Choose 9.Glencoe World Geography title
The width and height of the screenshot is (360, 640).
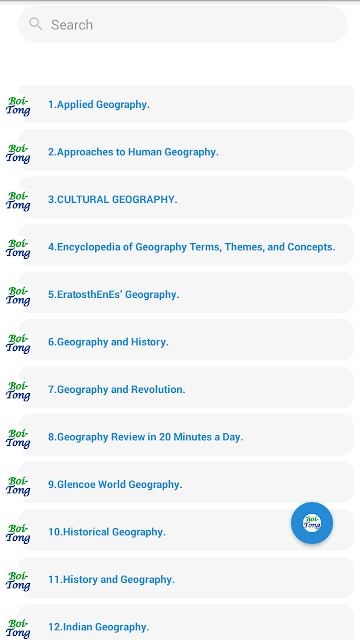(115, 484)
